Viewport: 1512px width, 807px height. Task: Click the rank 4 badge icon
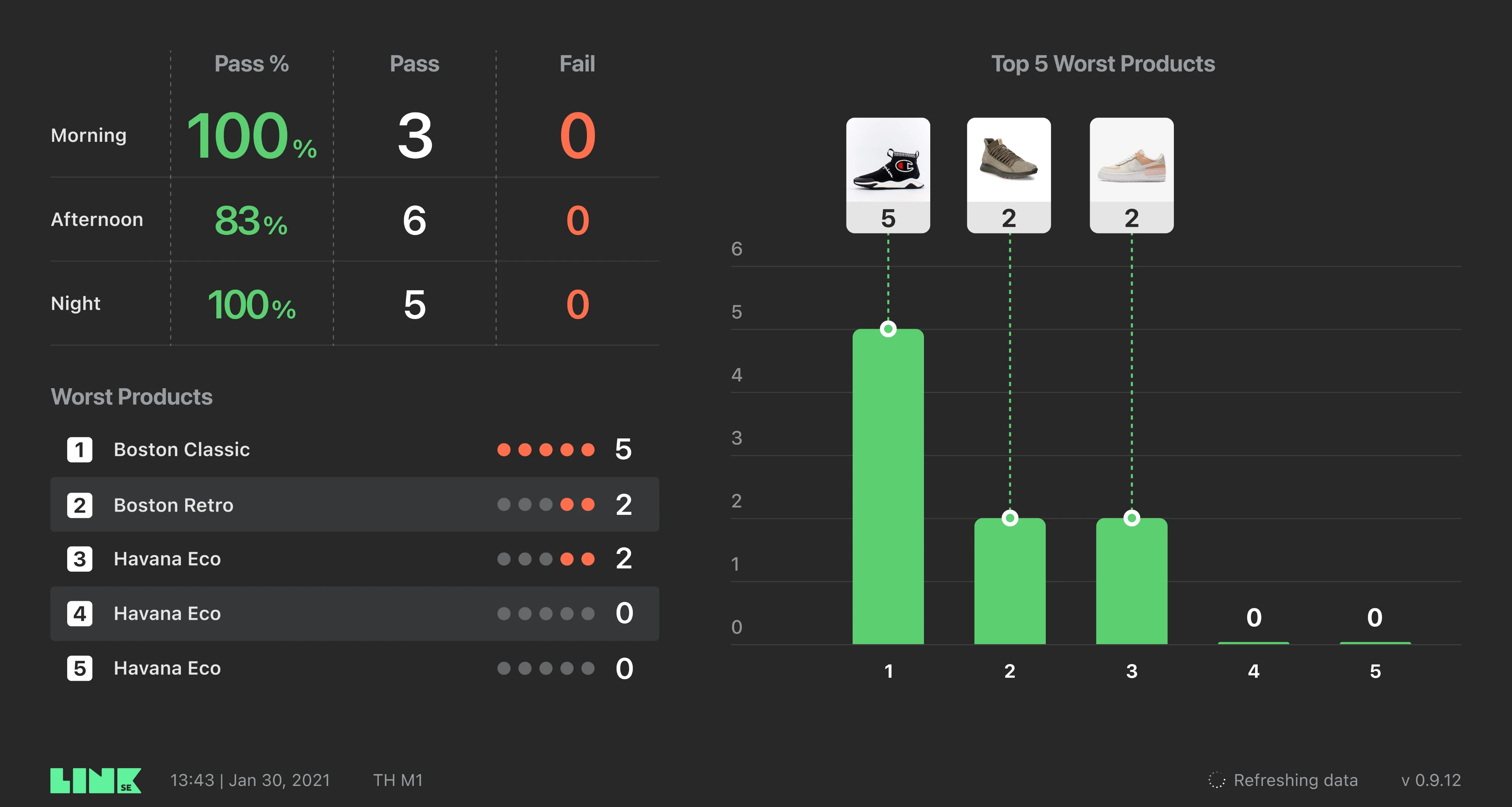pos(80,614)
